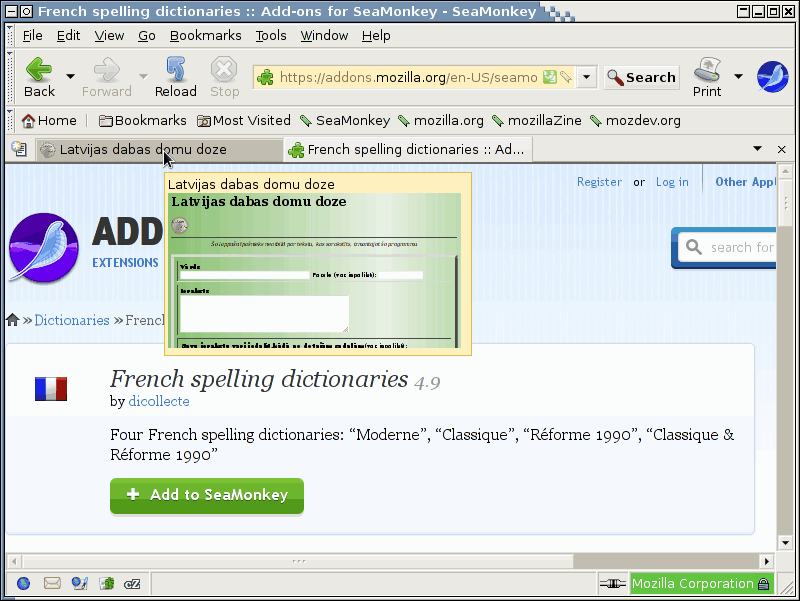Click the puzzle-piece site icon in address bar
The image size is (800, 601).
pyautogui.click(x=265, y=78)
